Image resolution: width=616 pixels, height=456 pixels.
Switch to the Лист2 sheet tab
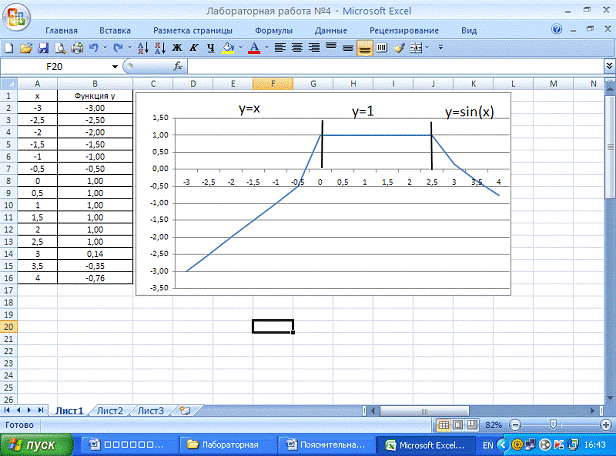[109, 410]
